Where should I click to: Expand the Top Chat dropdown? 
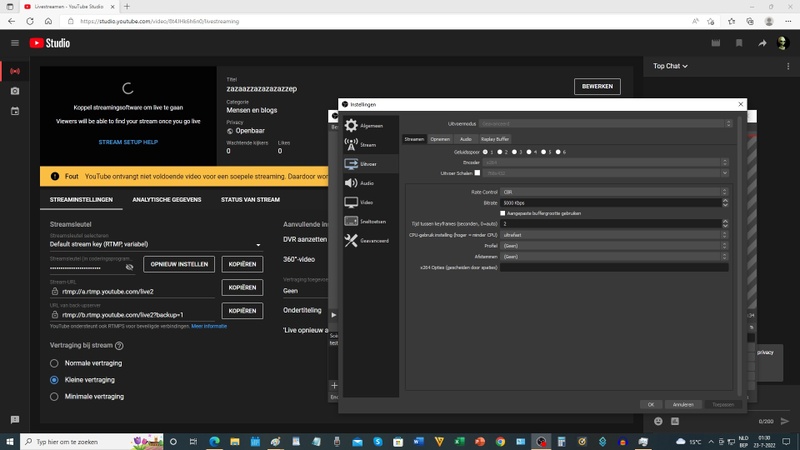pos(671,66)
